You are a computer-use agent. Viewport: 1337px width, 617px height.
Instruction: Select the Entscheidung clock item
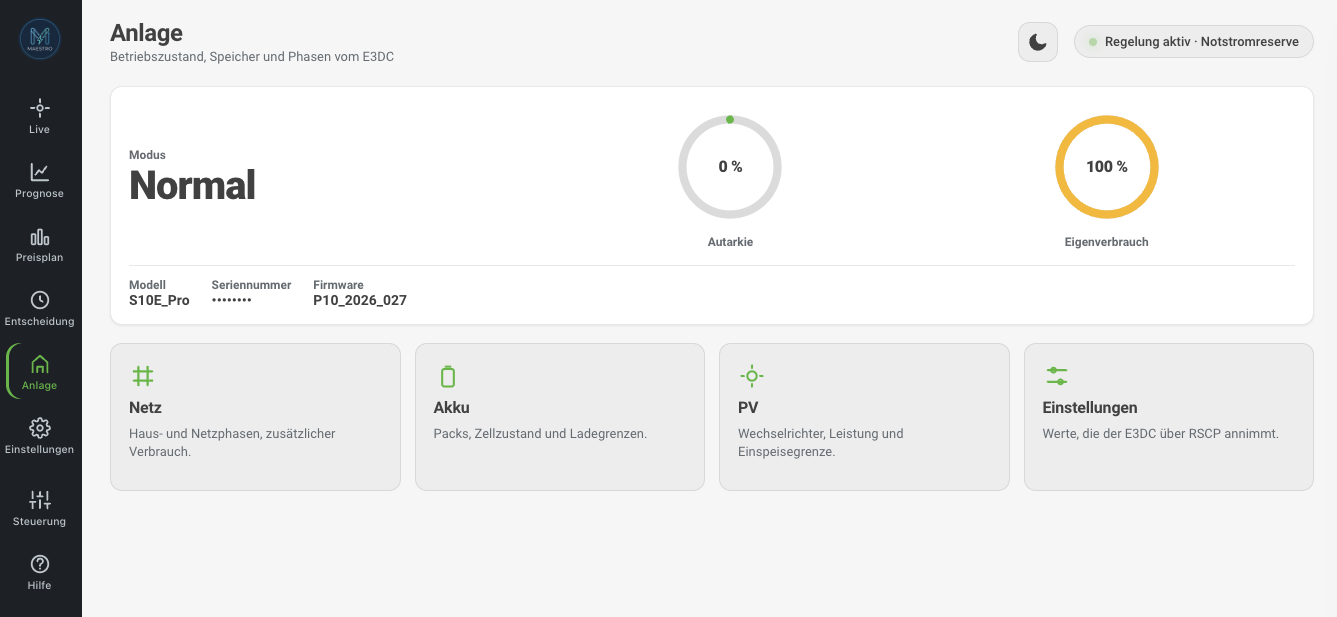pos(40,308)
